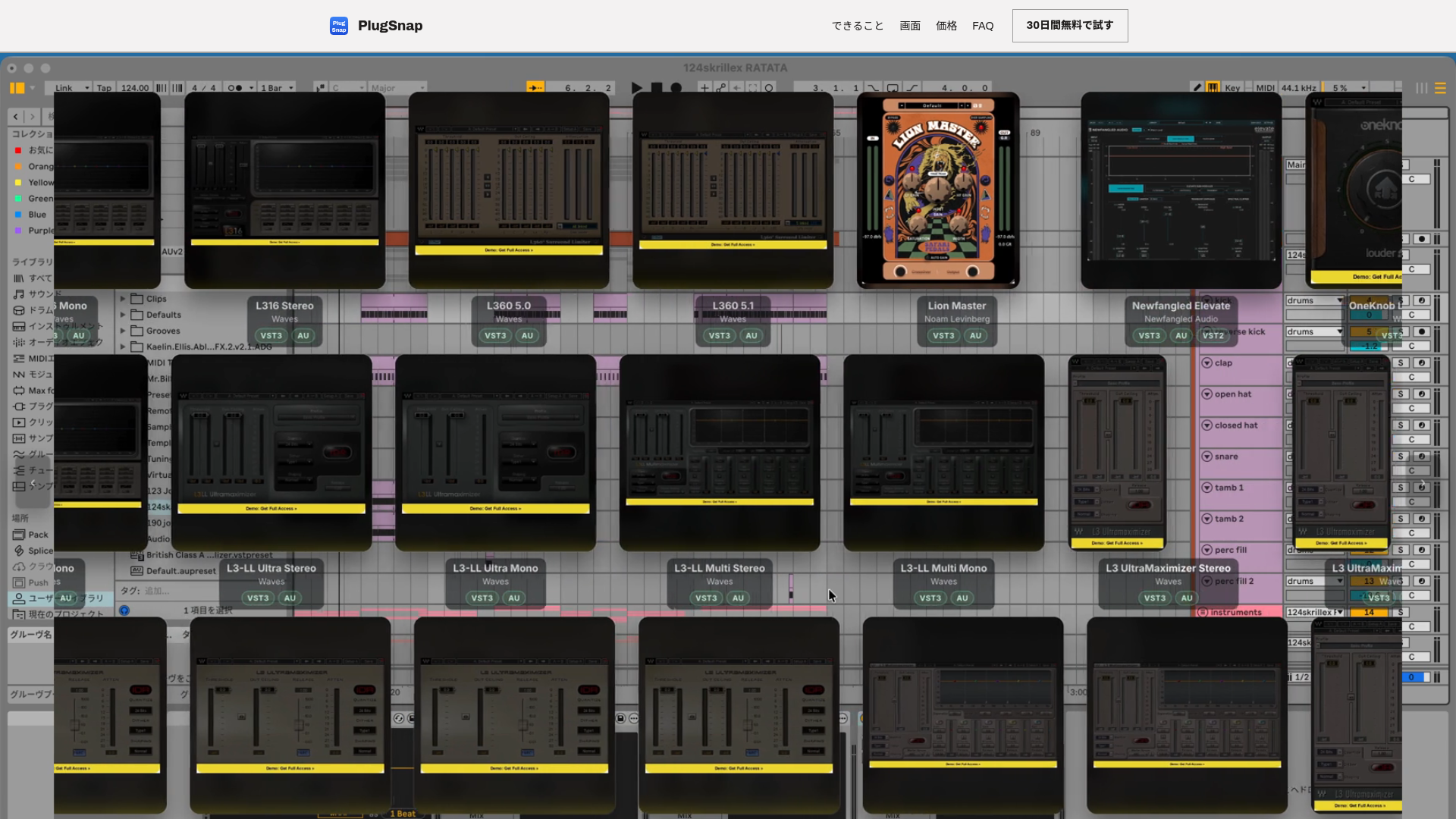Click the Tap tempo button

pos(104,88)
